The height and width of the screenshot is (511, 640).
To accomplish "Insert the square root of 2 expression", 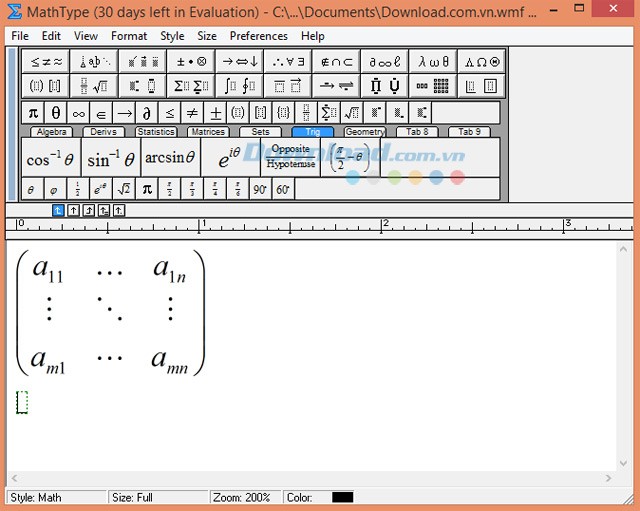I will [124, 189].
